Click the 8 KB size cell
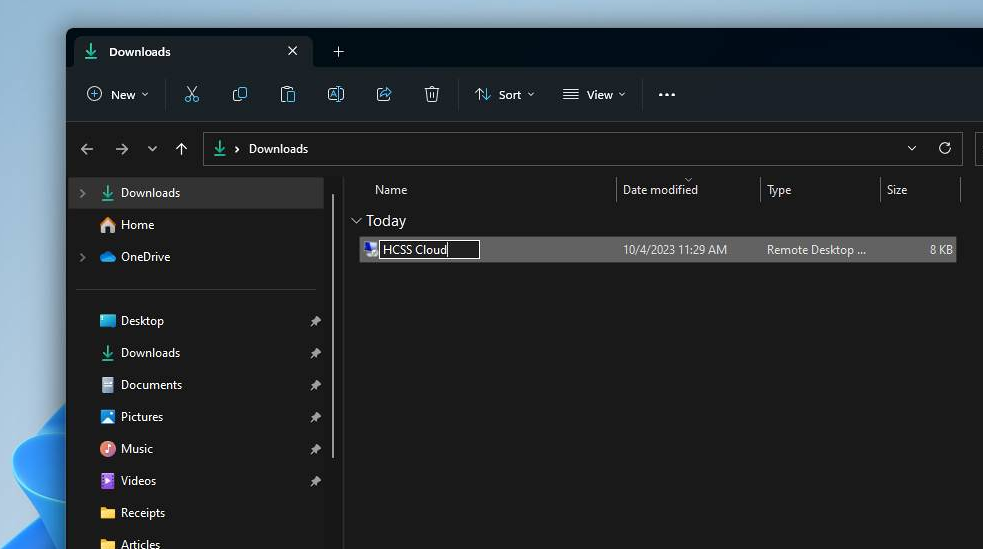983x549 pixels. click(x=941, y=249)
